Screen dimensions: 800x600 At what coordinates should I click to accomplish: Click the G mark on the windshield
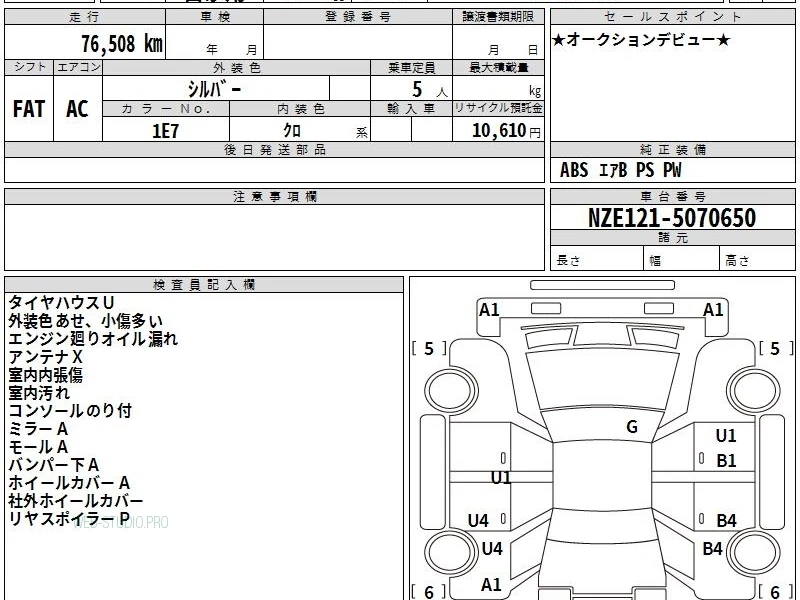pyautogui.click(x=632, y=427)
